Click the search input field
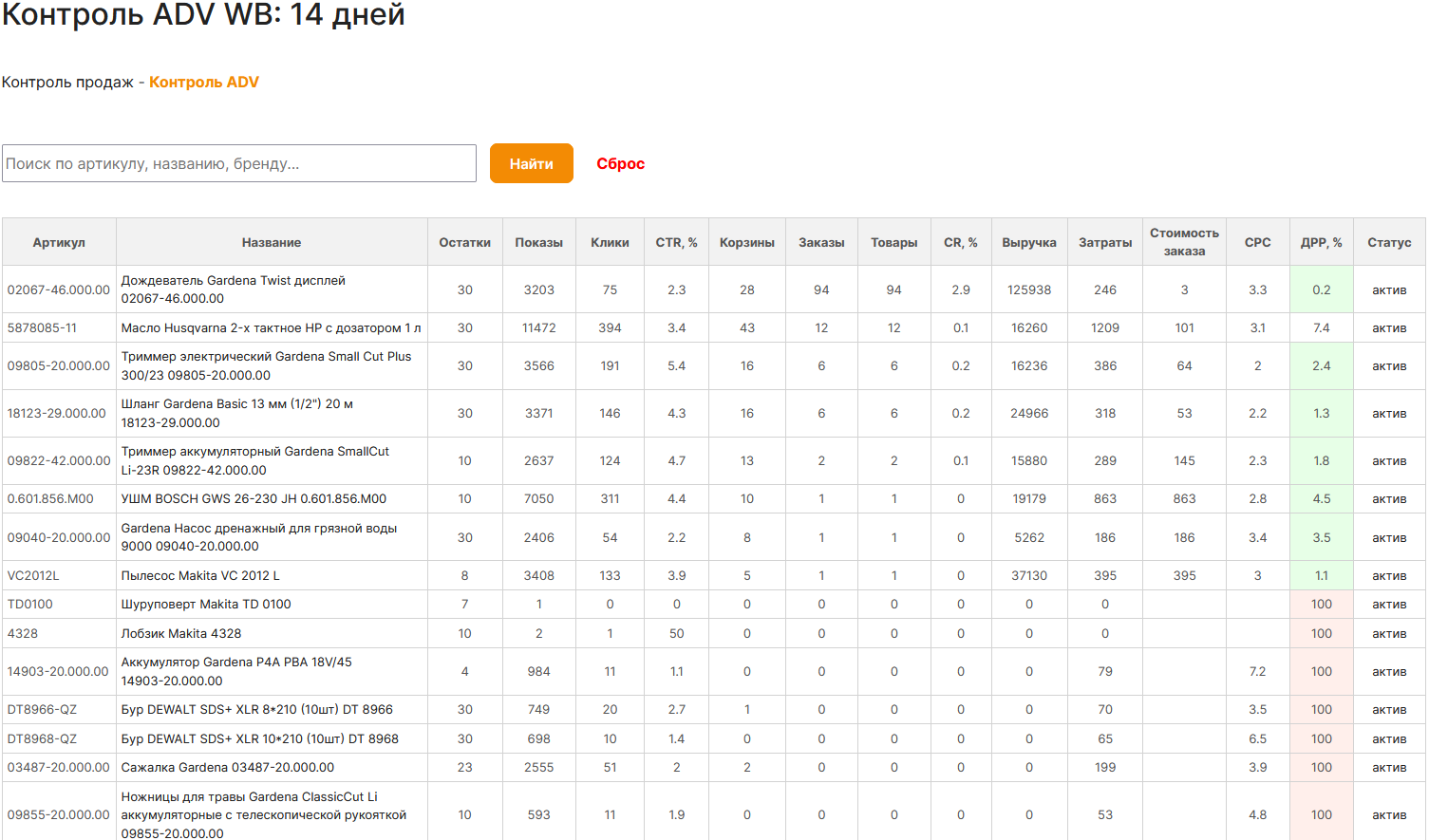The width and height of the screenshot is (1429, 840). click(x=239, y=163)
